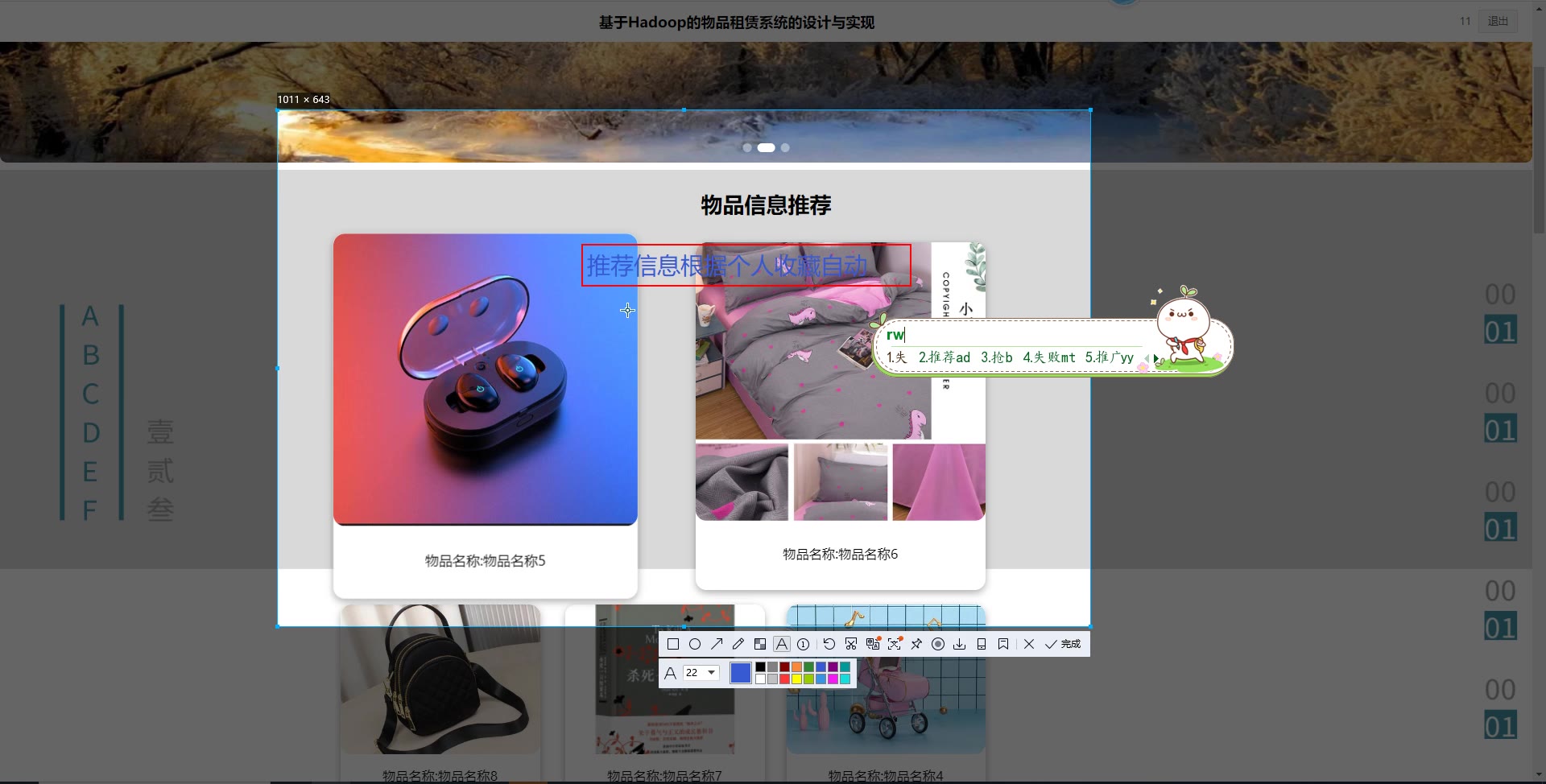Click 完成 to finish the screenshot
This screenshot has width=1546, height=784.
click(1063, 644)
